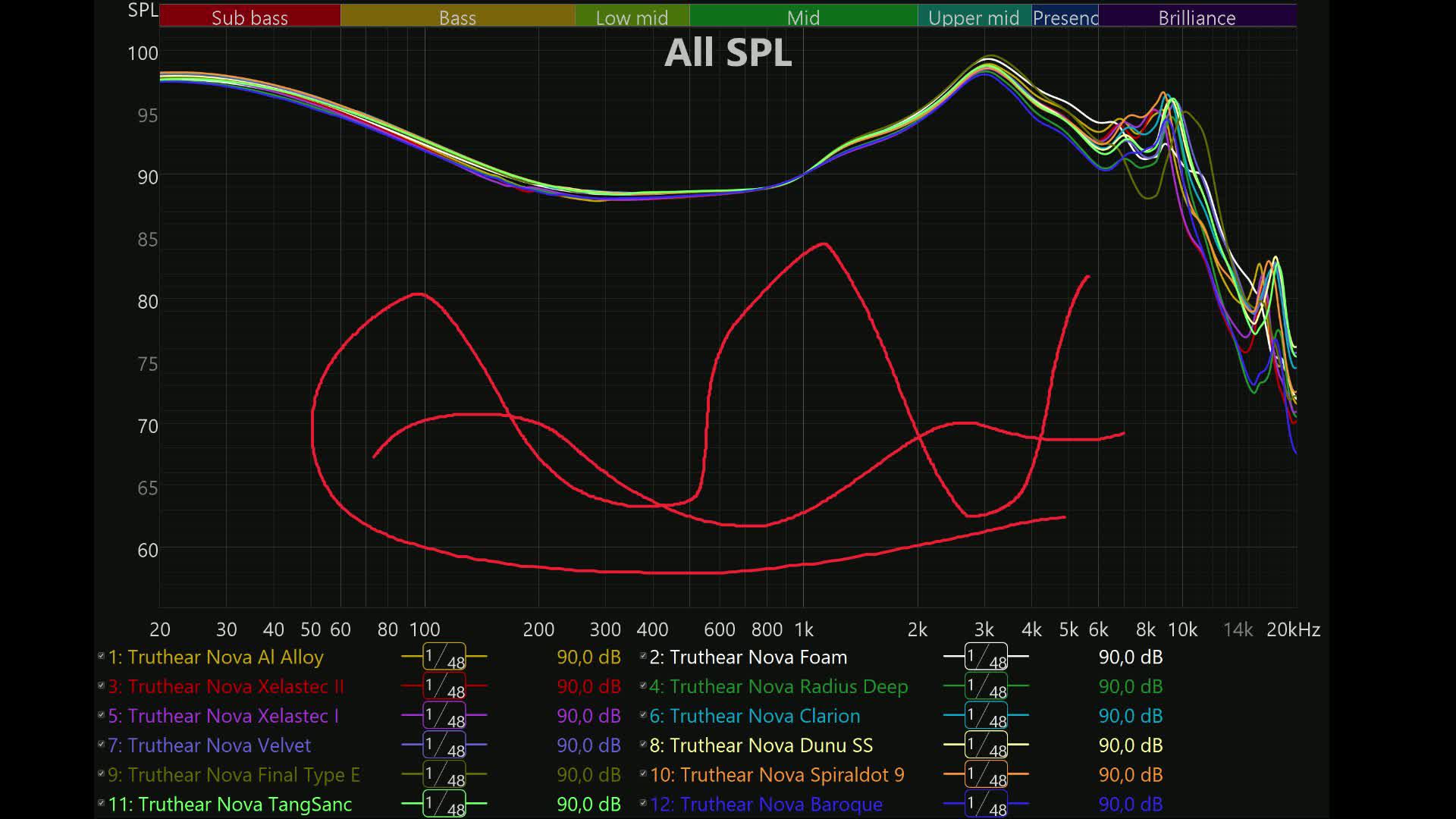The width and height of the screenshot is (1456, 819).
Task: Select the '5: Truthear Nova Xelastec I' legend label
Action: point(224,716)
